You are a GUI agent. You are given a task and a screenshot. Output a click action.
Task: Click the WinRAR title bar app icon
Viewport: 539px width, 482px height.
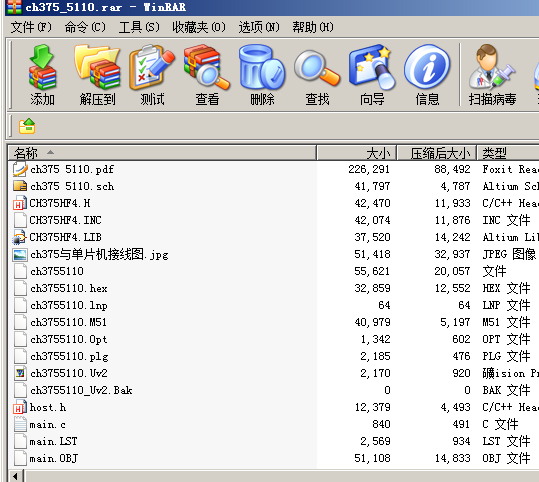coord(14,7)
